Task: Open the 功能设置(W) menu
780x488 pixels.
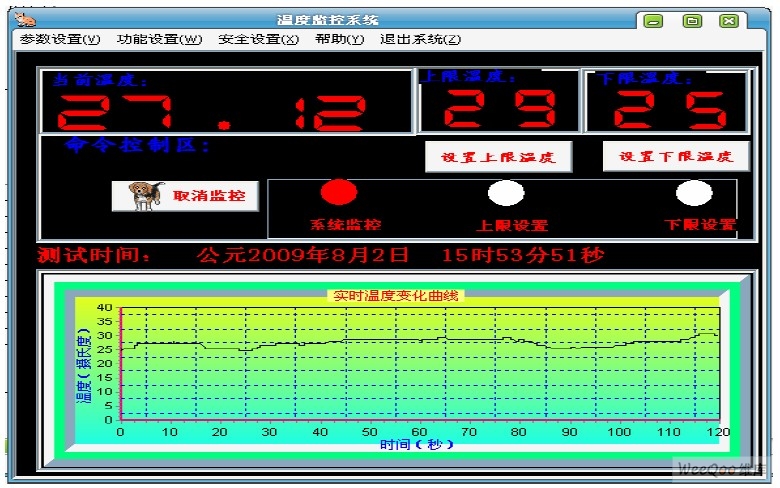Action: click(x=159, y=40)
